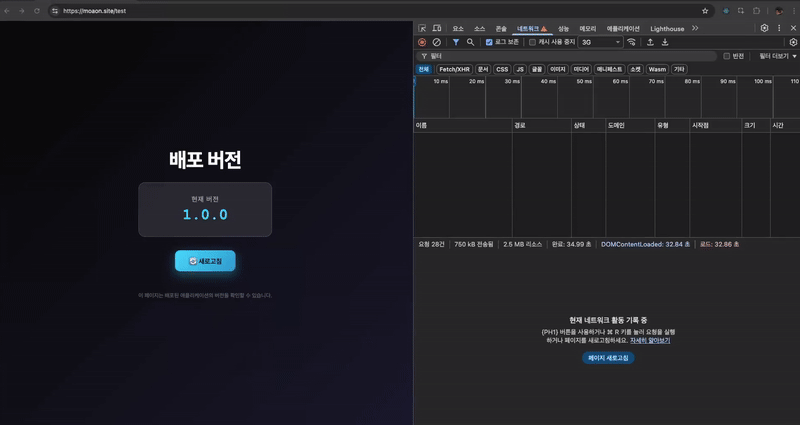
Task: Check the 반전 invert filter checkbox
Action: click(727, 56)
